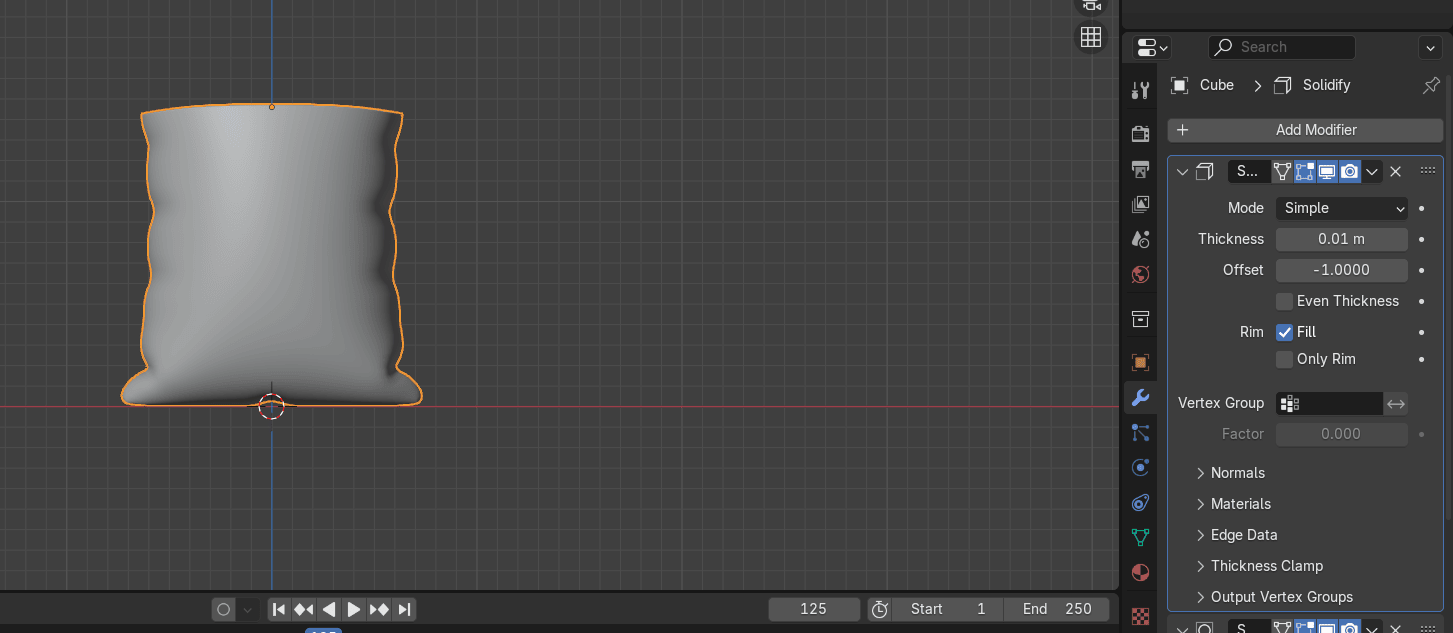Viewport: 1453px width, 633px height.
Task: Open the Material properties tab
Action: coord(1140,573)
